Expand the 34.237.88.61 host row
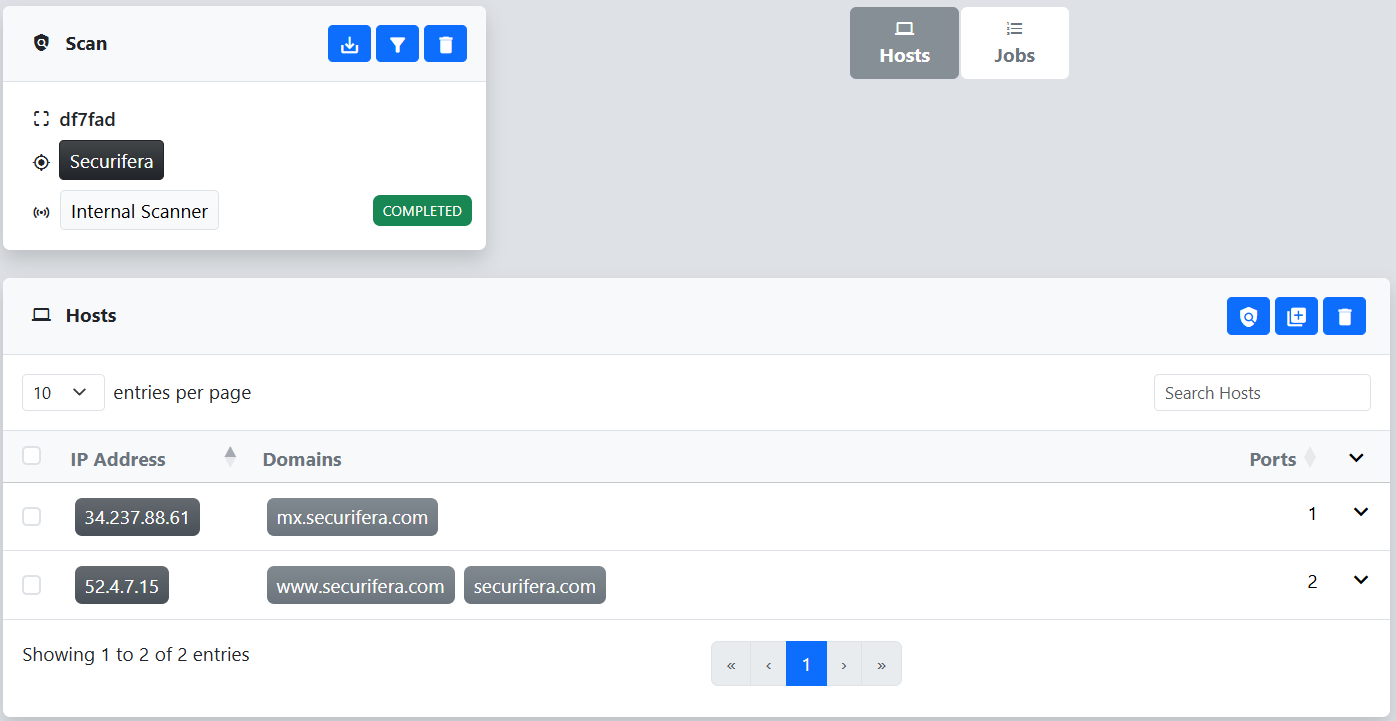 coord(1360,512)
